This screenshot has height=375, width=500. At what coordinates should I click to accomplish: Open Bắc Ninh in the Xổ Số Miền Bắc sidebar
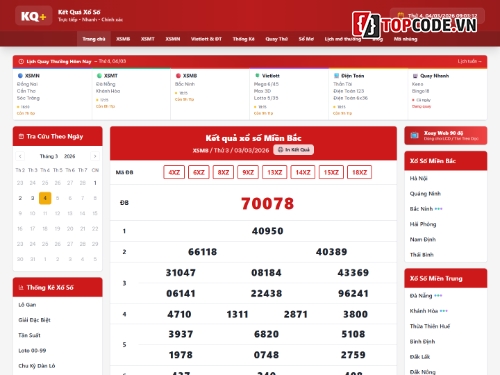[421, 209]
